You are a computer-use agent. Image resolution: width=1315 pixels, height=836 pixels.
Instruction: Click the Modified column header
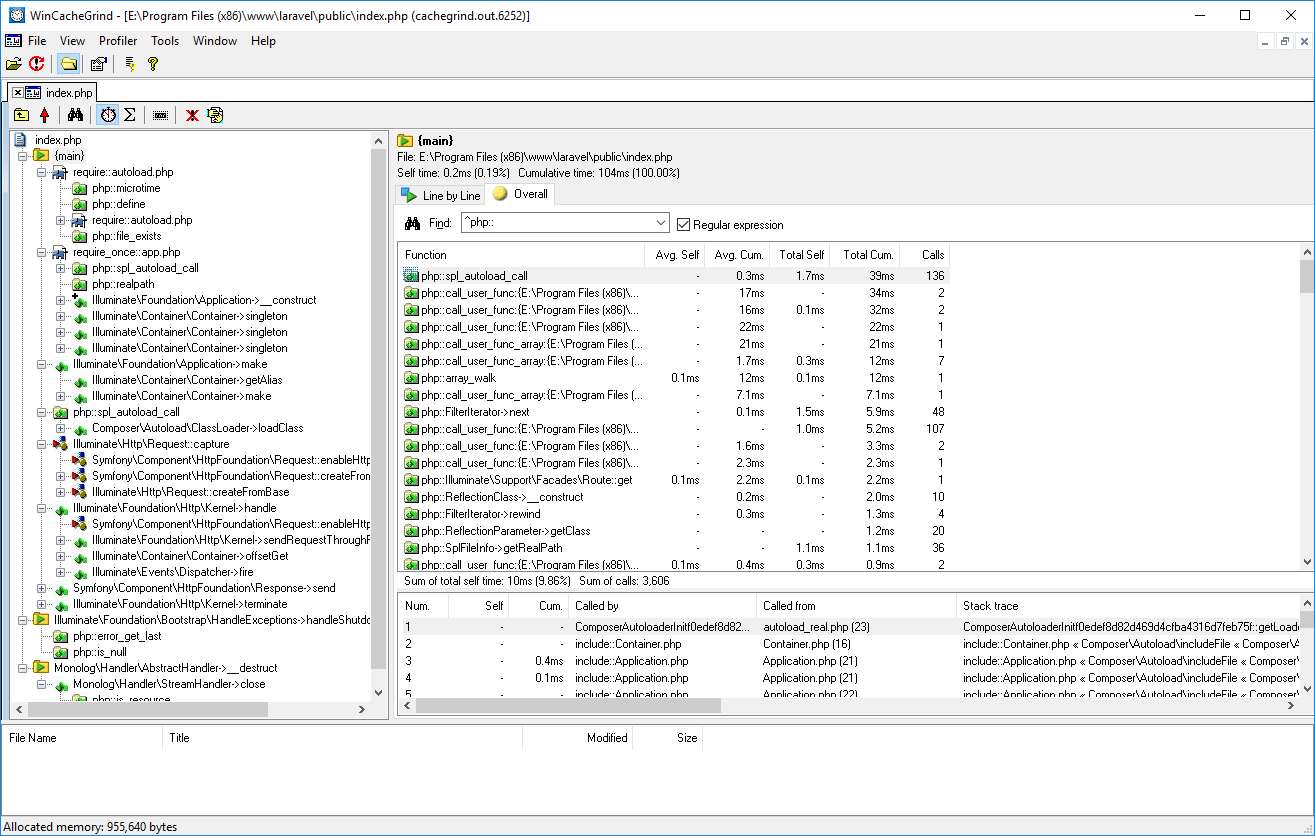point(578,738)
